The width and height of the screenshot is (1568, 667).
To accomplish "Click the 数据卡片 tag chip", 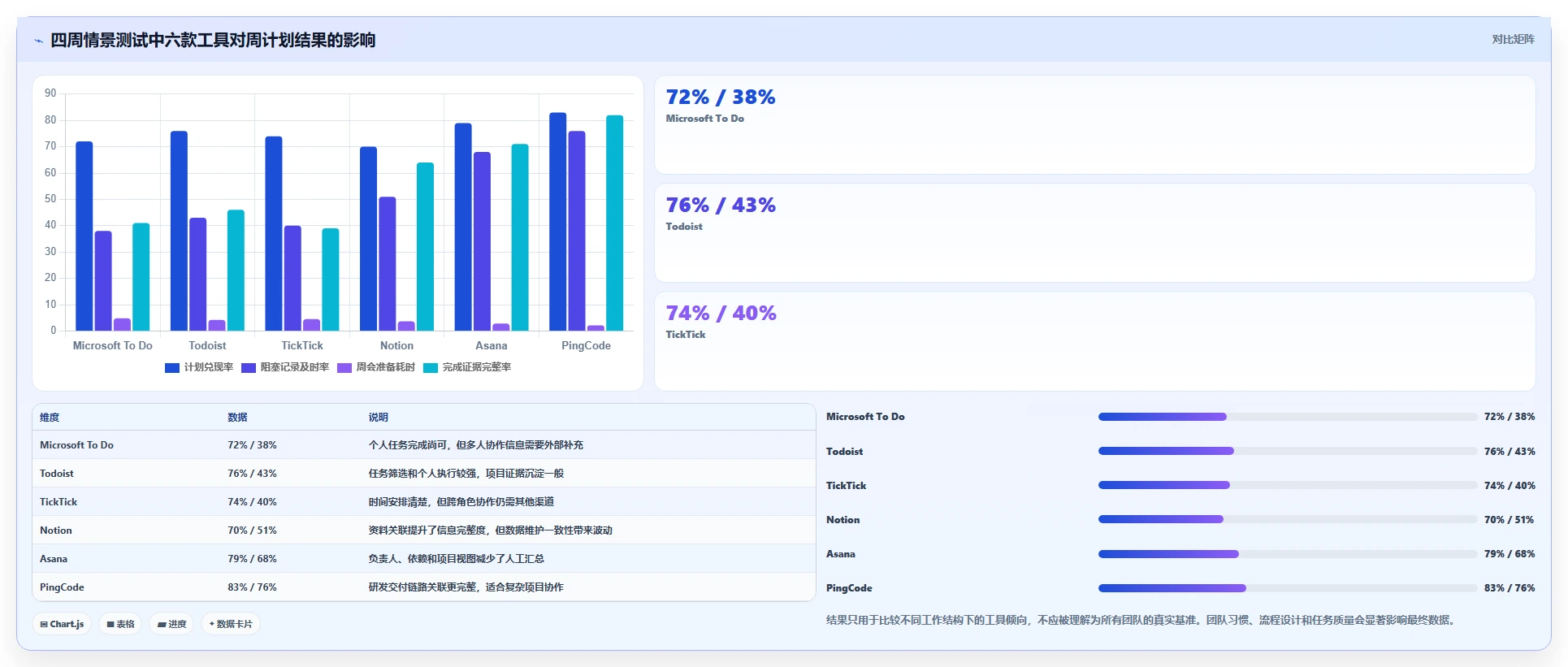I will coord(231,624).
